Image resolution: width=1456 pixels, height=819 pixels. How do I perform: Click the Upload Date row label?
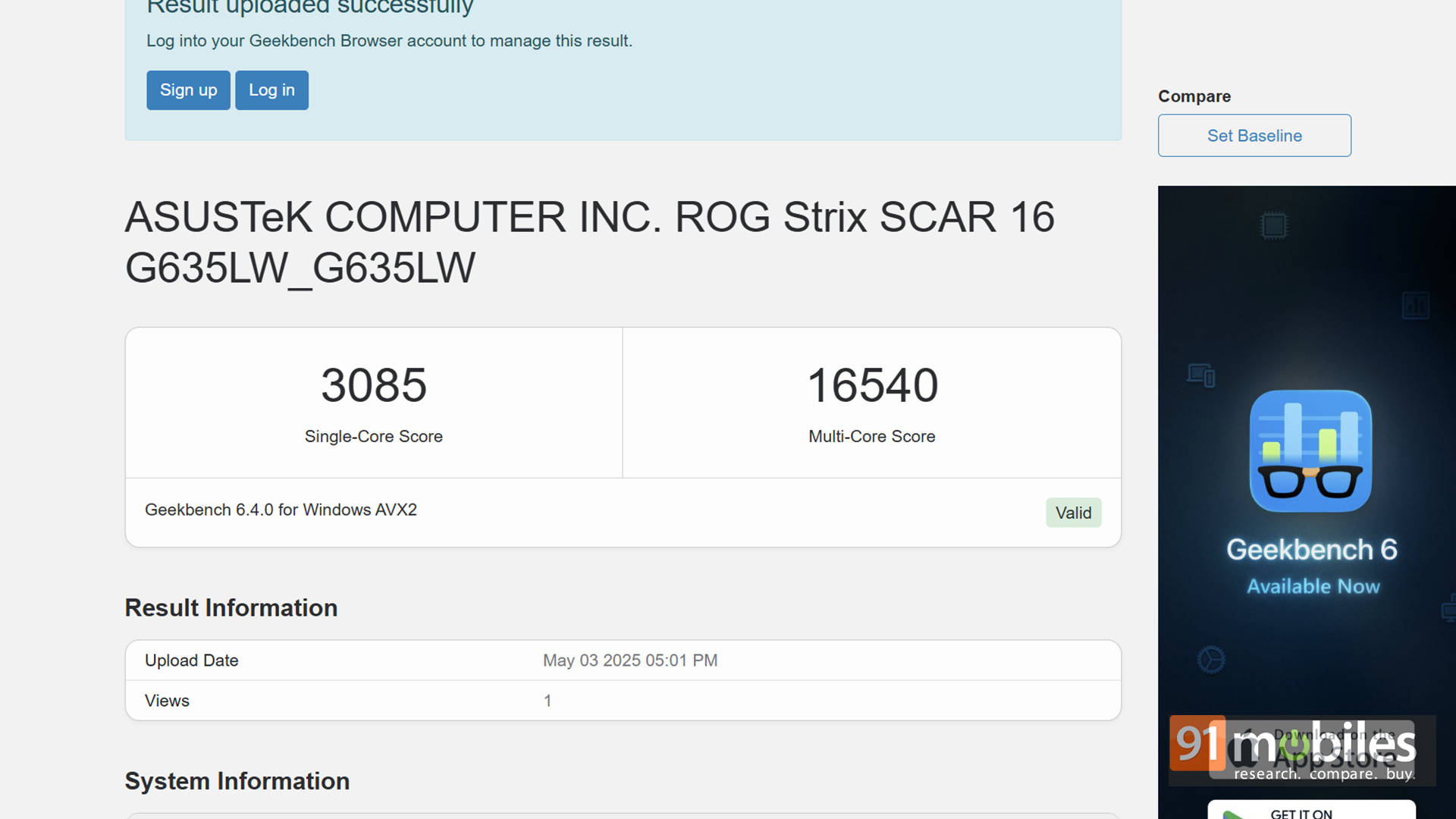192,661
